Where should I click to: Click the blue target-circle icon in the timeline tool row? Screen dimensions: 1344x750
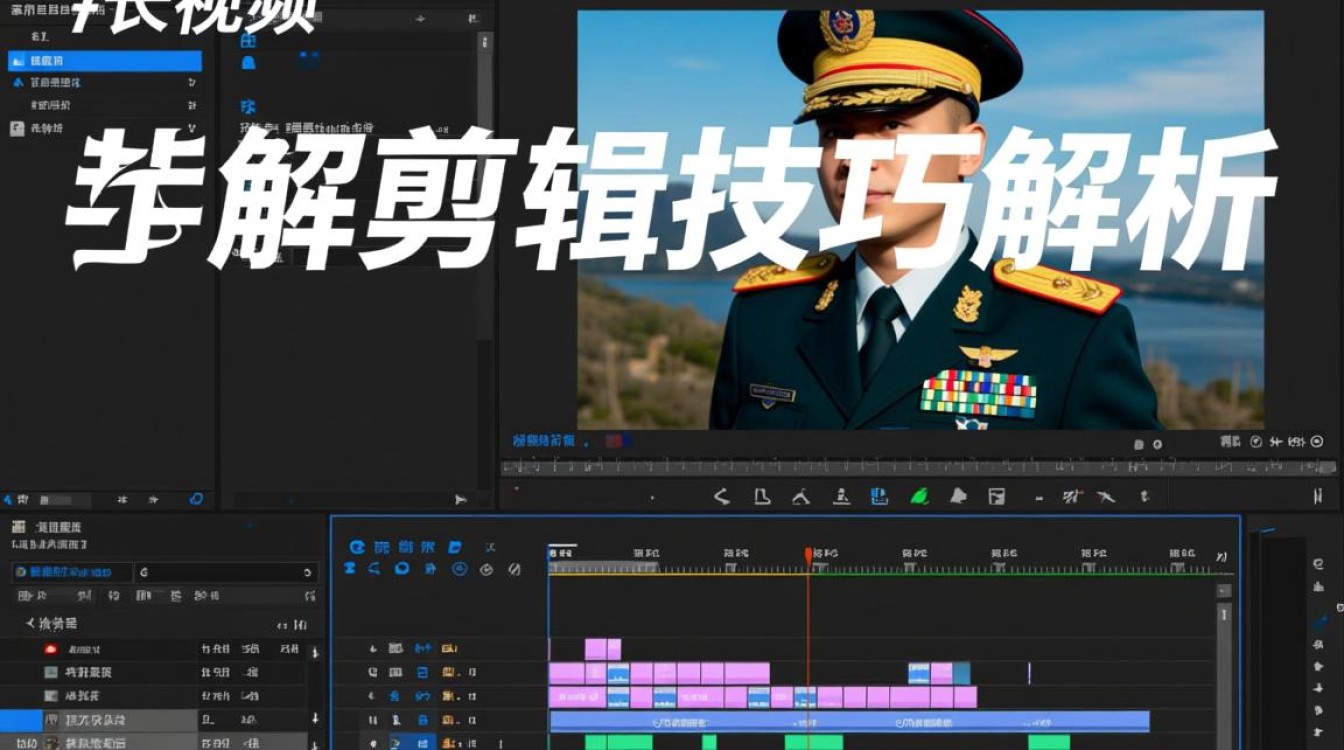[460, 568]
